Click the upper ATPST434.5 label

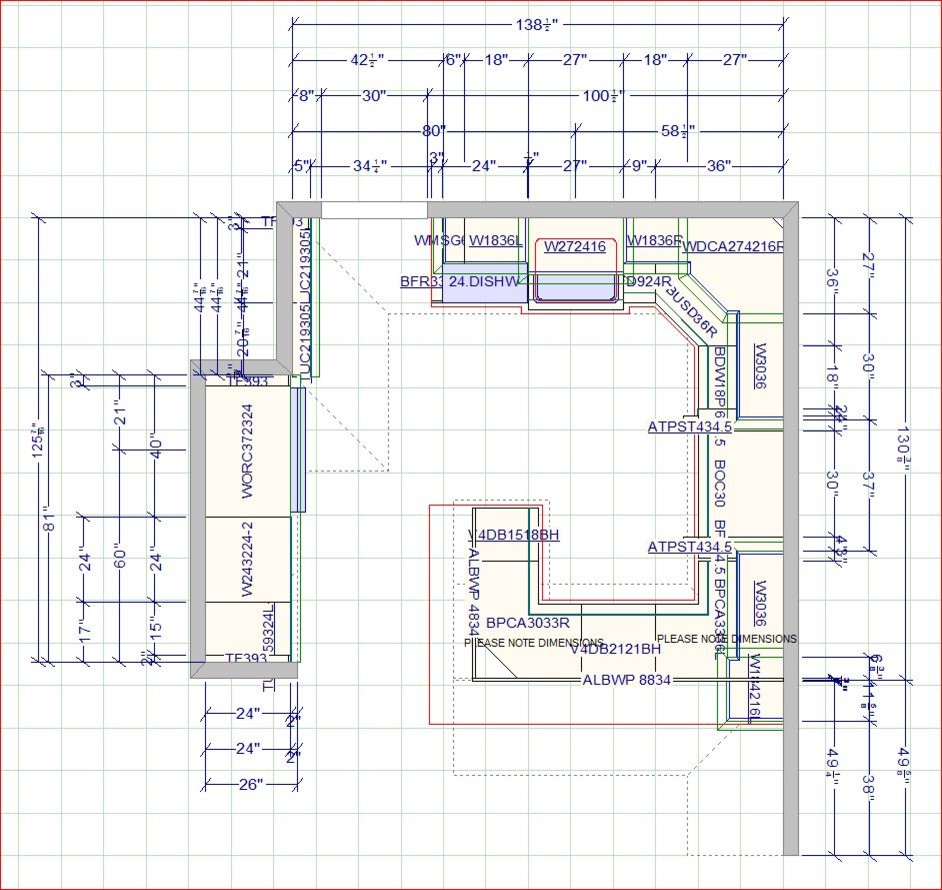point(690,427)
